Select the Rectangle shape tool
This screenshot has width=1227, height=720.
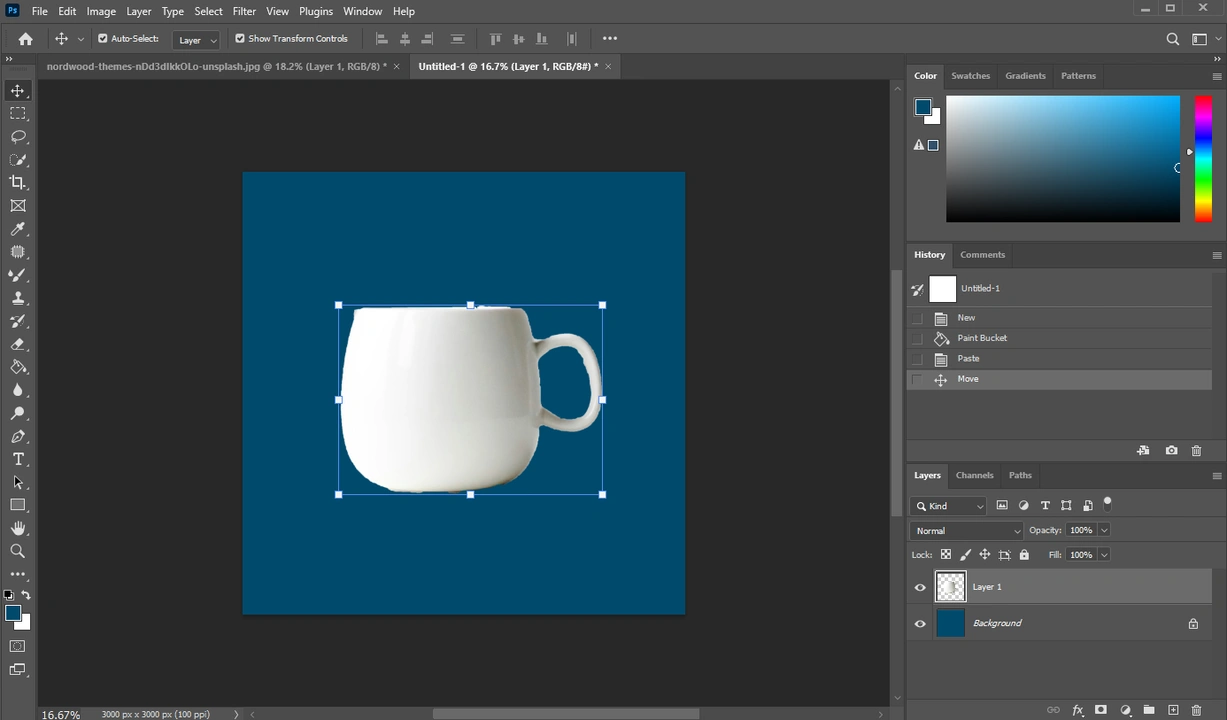coord(18,505)
